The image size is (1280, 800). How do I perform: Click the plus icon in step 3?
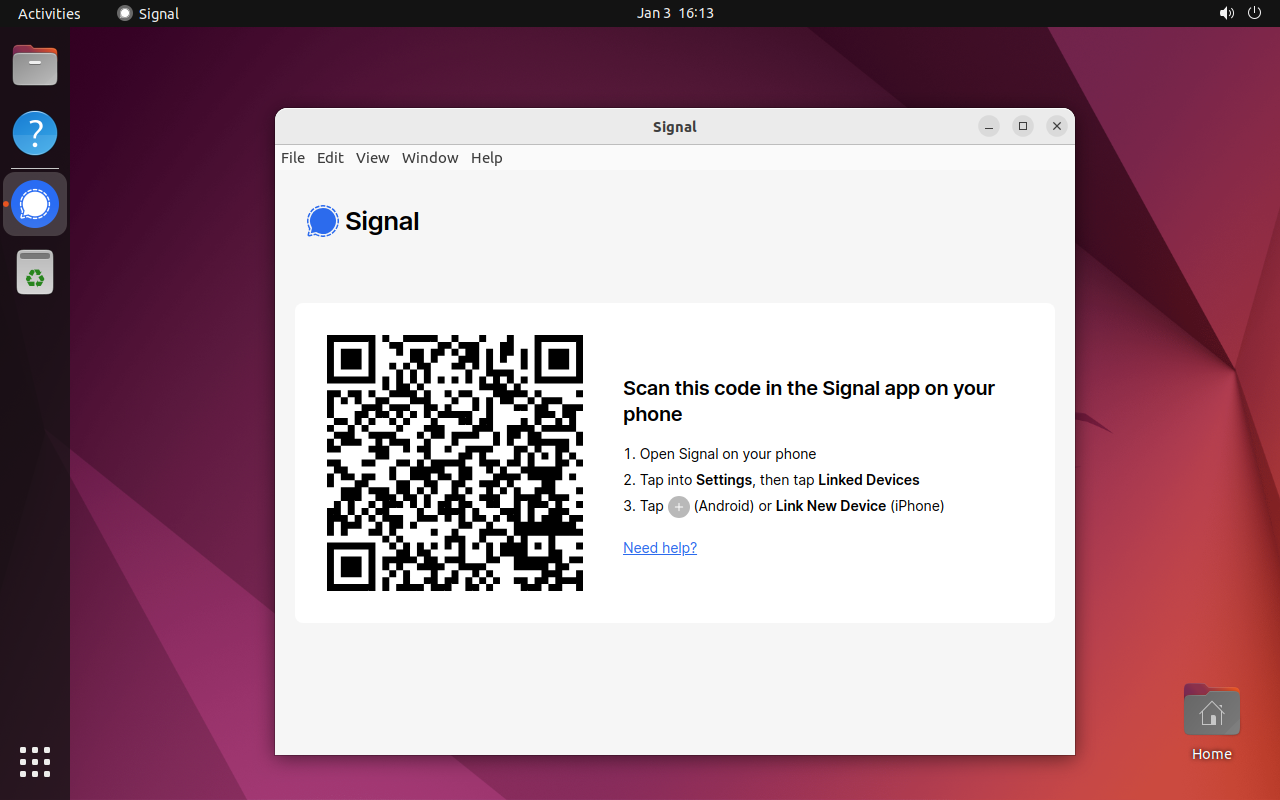(x=679, y=507)
